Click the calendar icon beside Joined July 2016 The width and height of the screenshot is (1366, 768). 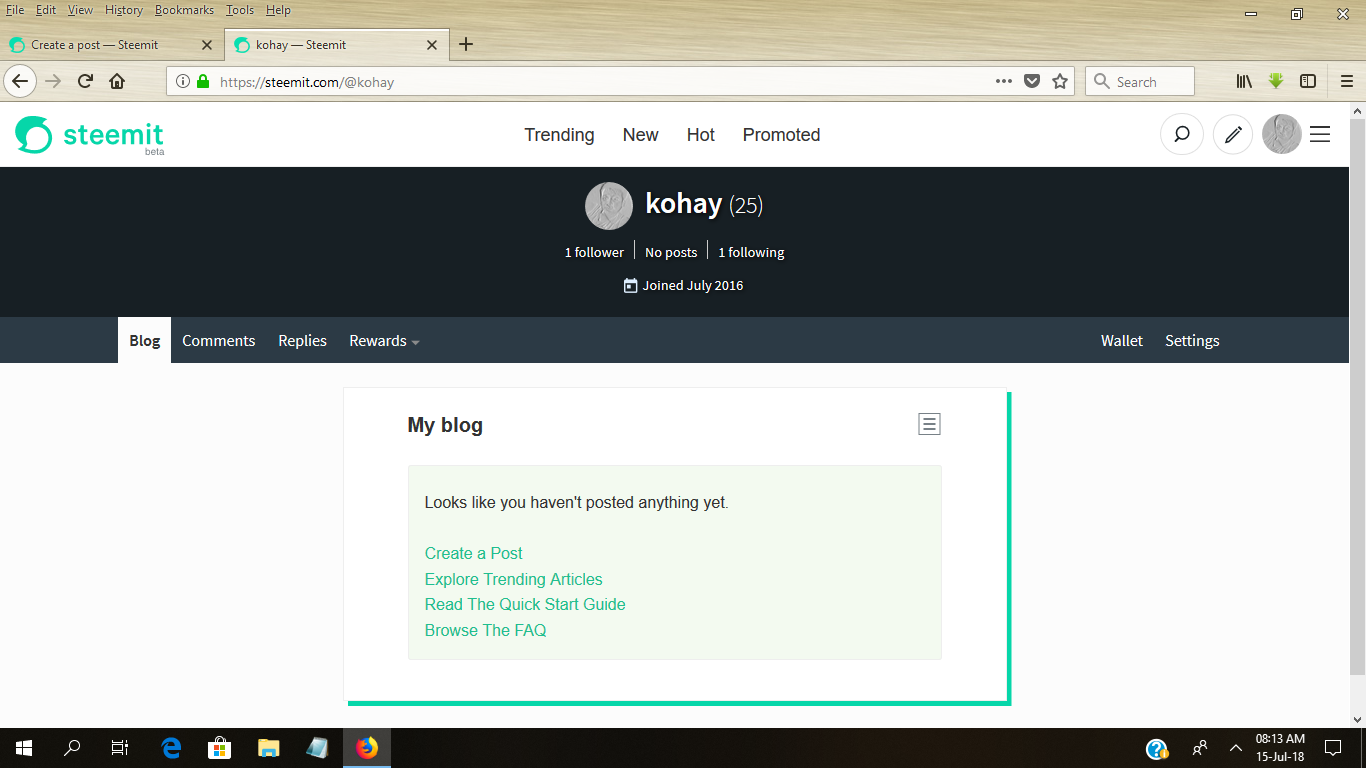[x=629, y=285]
